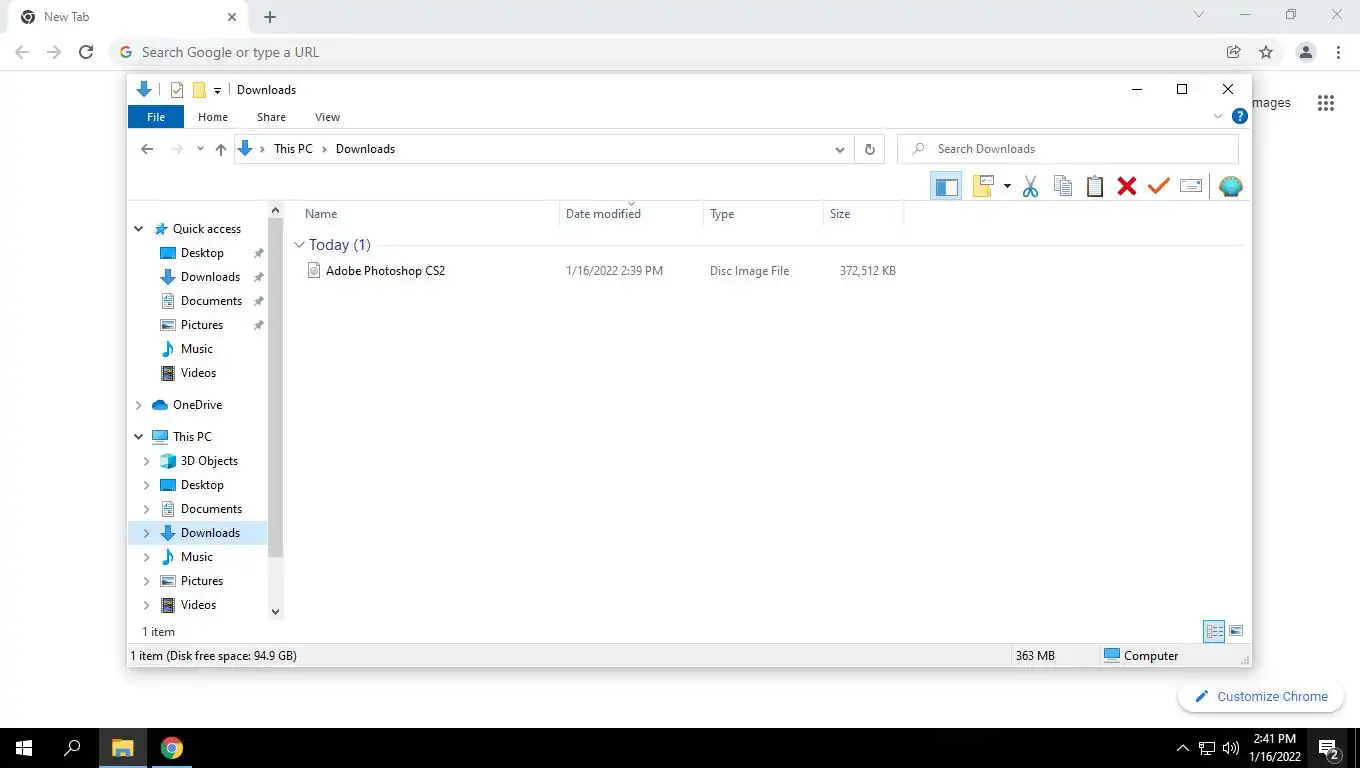Screen dimensions: 1360x768
Task: Click the Paste clipboard icon
Action: point(1095,186)
